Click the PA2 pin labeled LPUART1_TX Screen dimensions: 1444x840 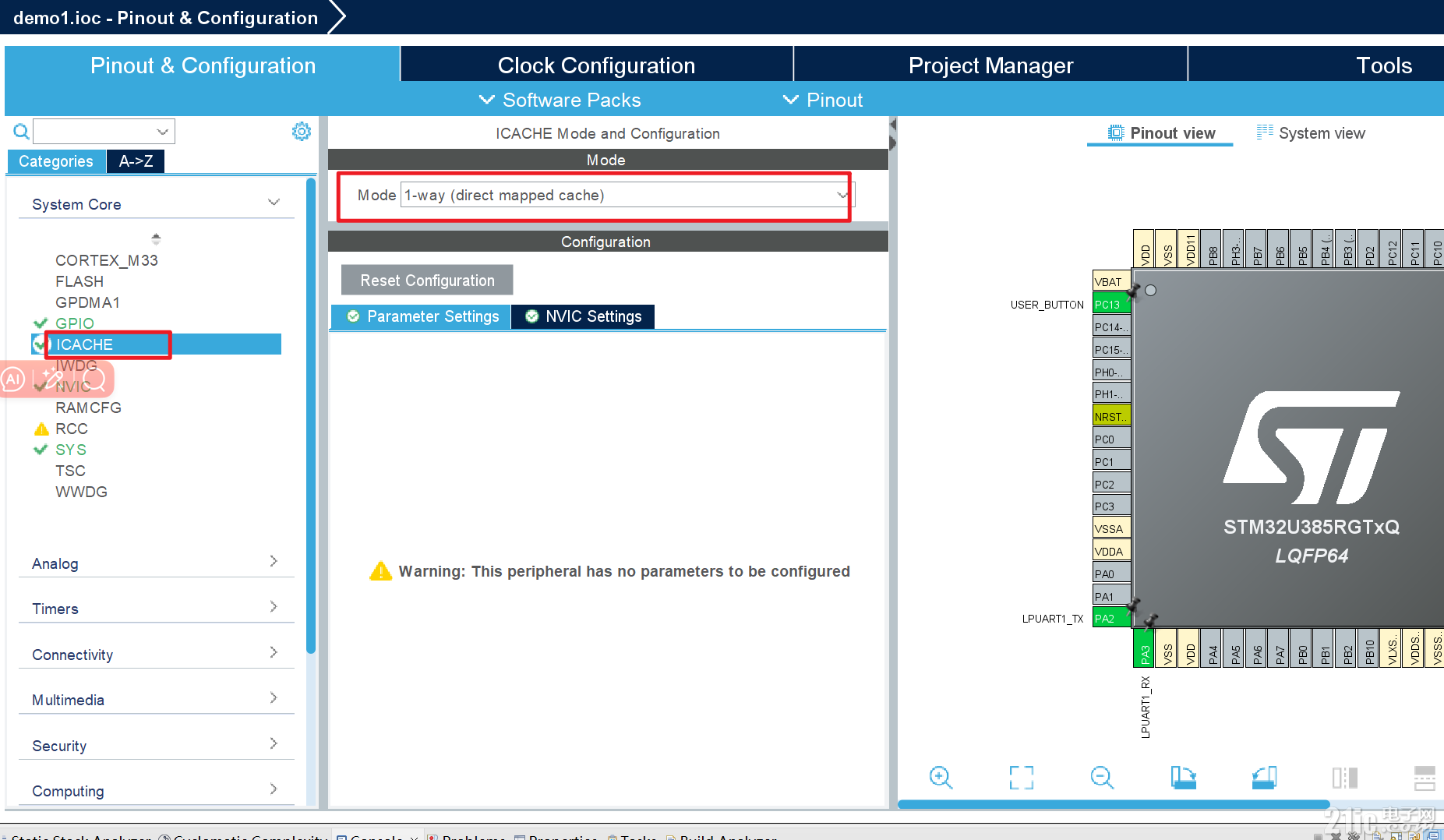(x=1112, y=618)
